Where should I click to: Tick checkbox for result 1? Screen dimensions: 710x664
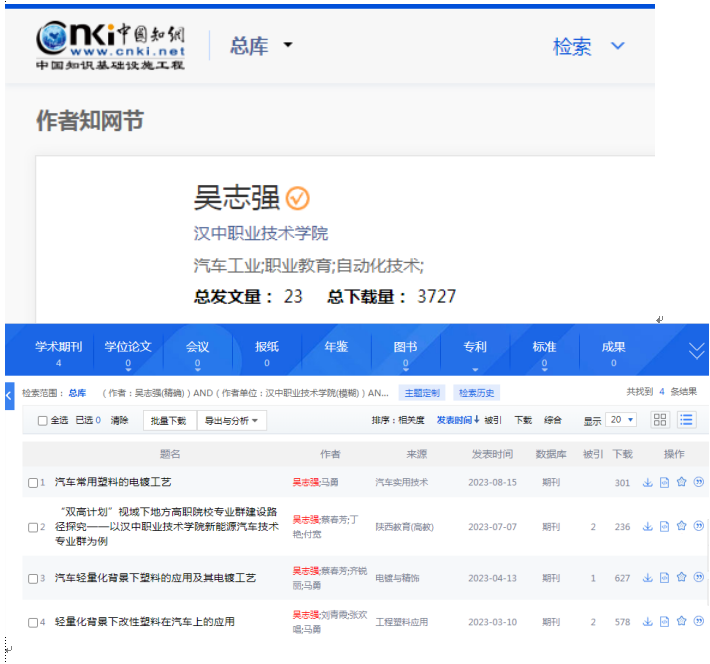coord(33,483)
